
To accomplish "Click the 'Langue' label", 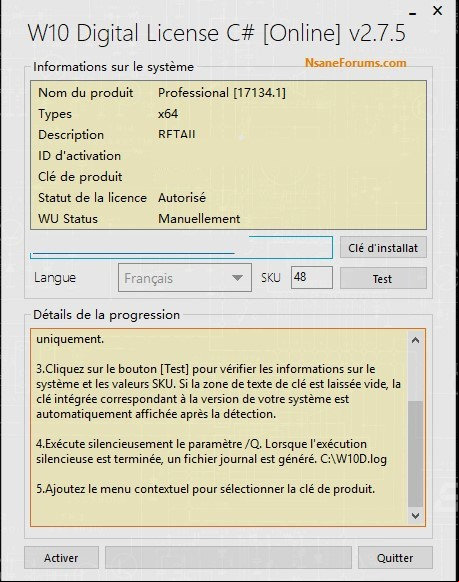I will coord(55,278).
